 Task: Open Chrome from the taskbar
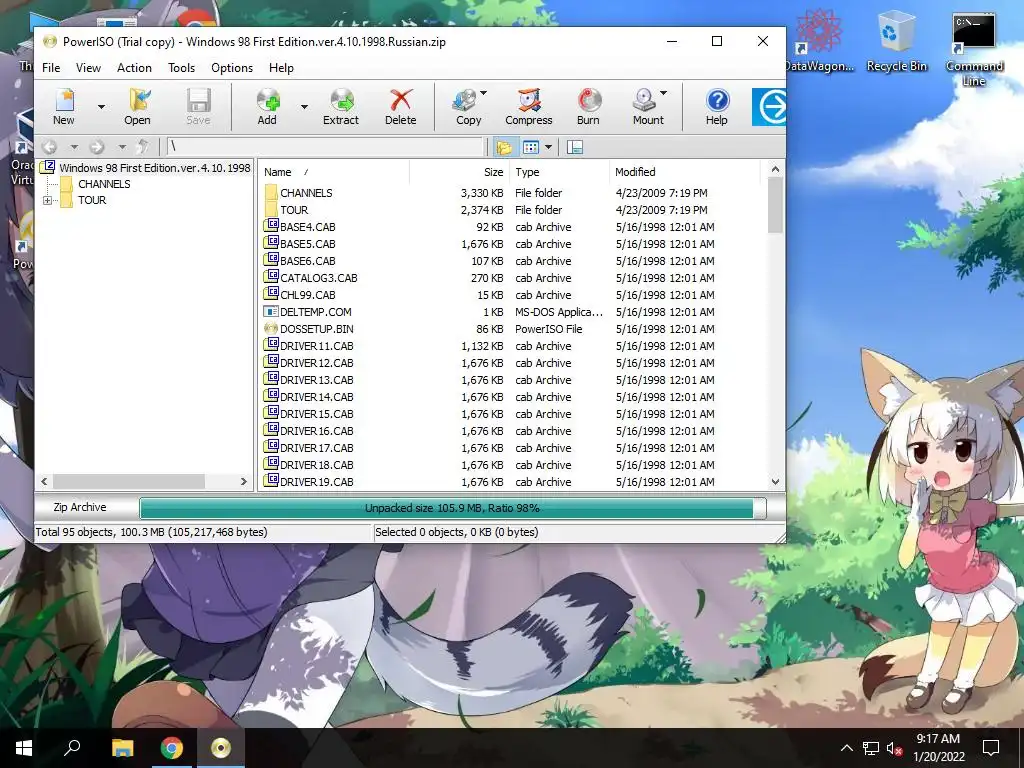[x=172, y=748]
